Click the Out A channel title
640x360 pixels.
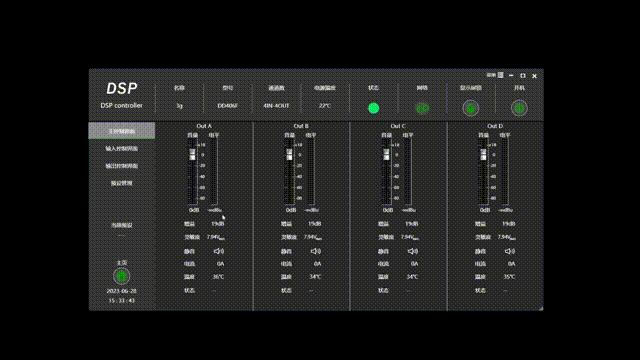point(204,126)
